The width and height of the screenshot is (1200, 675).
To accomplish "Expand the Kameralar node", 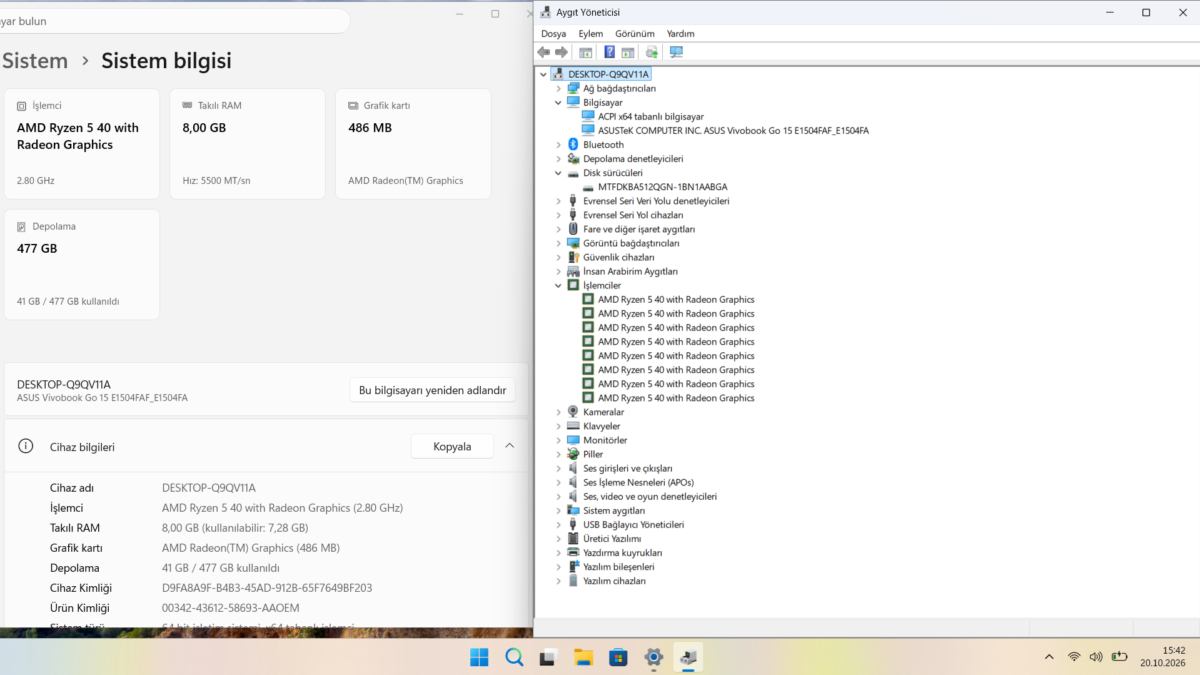I will coord(559,412).
